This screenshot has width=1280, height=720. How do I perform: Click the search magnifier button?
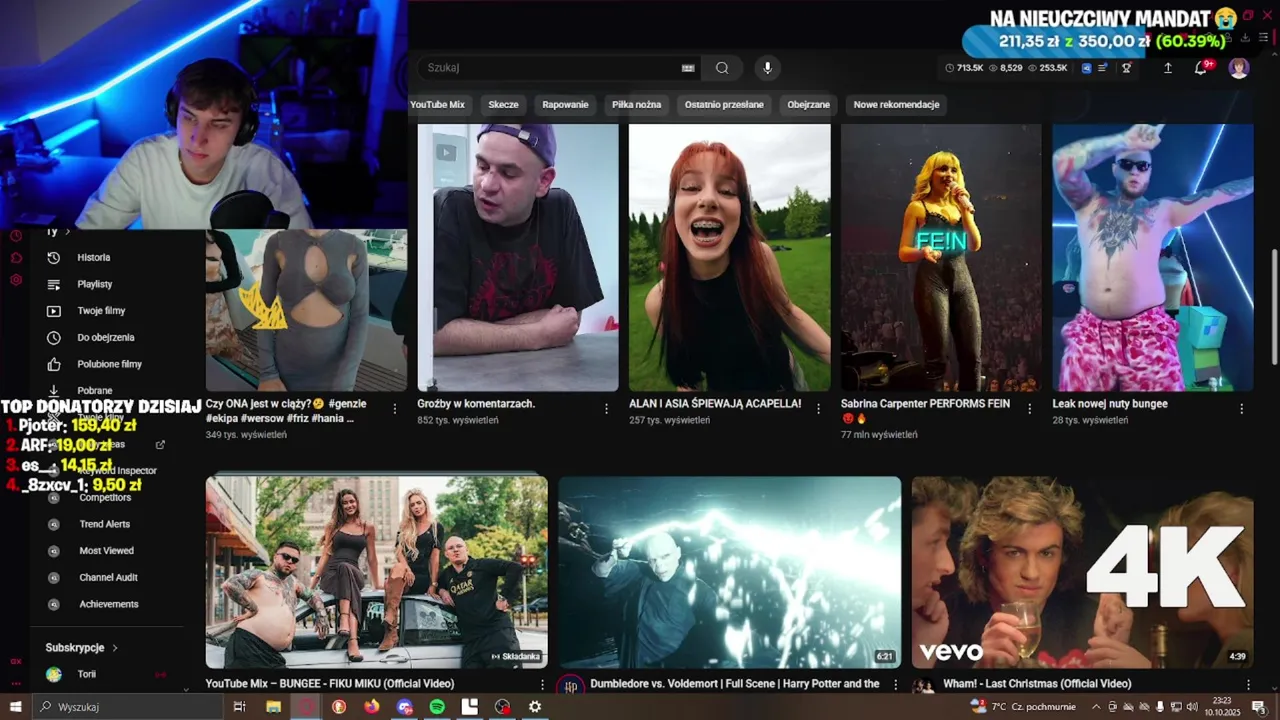[722, 68]
